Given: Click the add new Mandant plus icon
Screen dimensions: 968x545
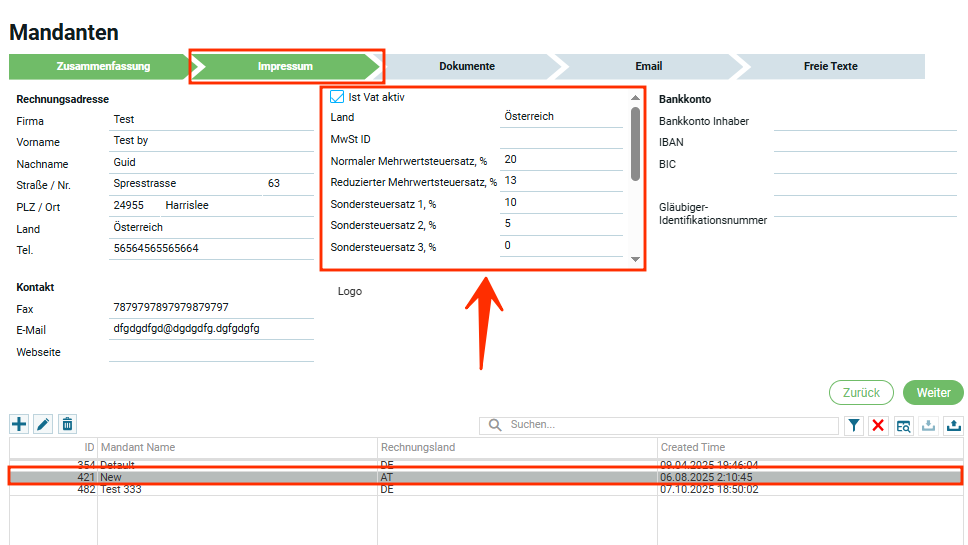Looking at the screenshot, I should tap(19, 424).
